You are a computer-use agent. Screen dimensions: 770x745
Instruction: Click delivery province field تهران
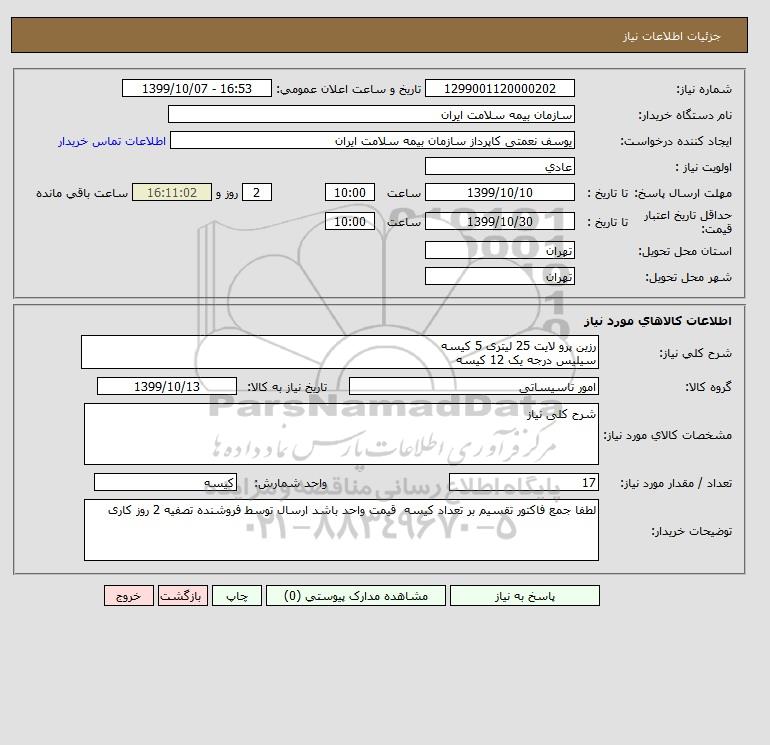[x=499, y=250]
